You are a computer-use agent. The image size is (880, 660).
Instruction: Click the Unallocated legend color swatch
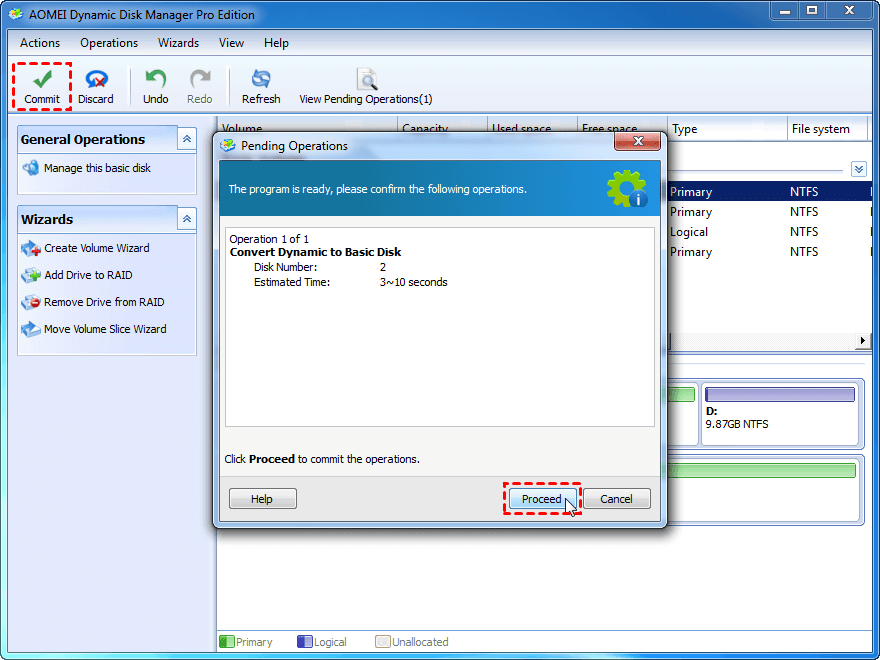pyautogui.click(x=383, y=641)
